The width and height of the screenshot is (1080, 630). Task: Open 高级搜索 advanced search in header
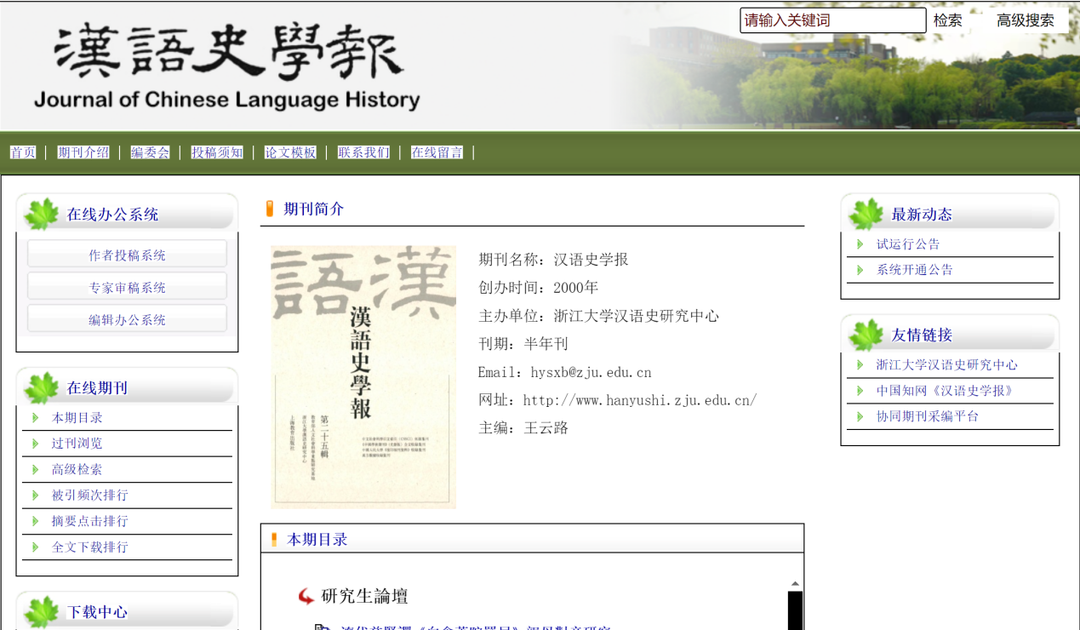1025,20
